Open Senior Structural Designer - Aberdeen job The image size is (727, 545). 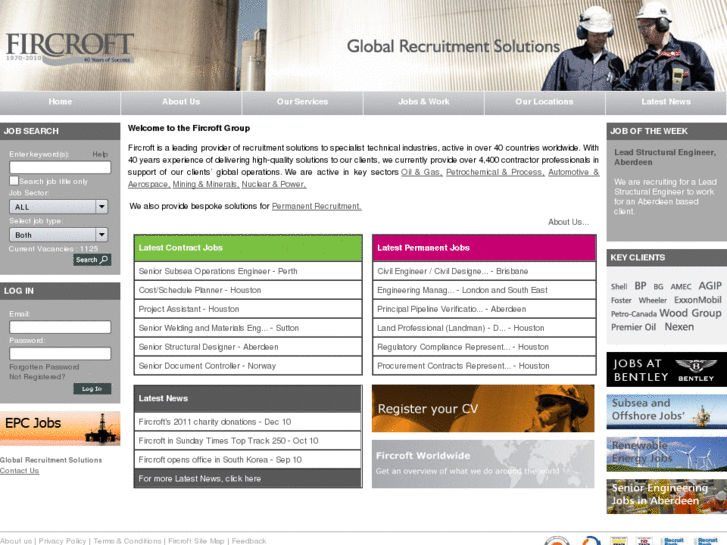tap(248, 347)
